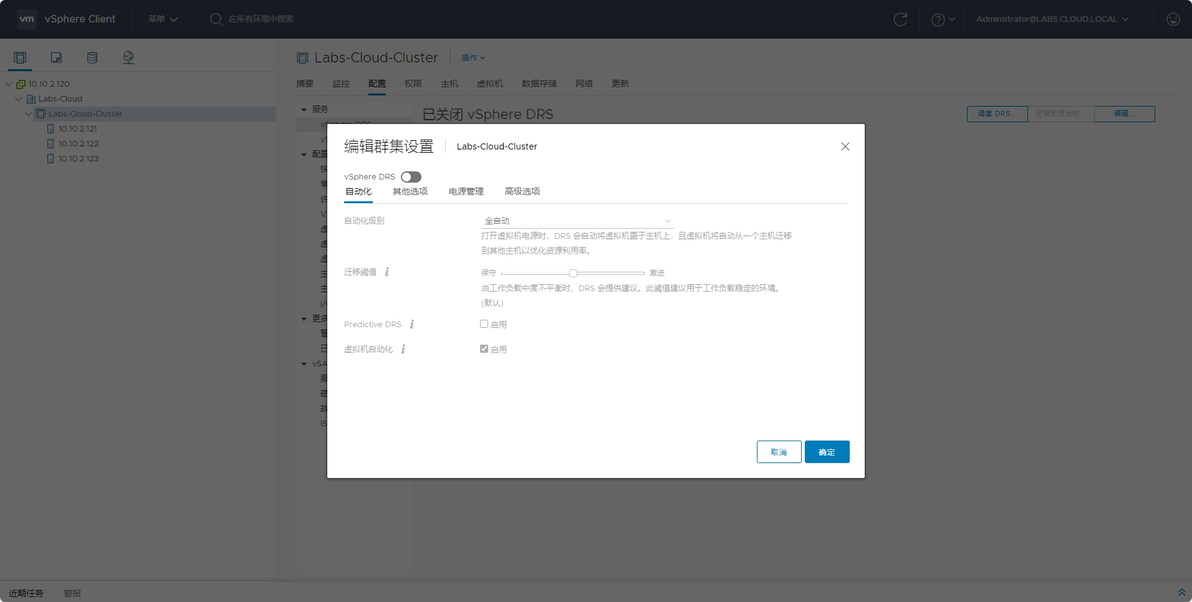Open the 操作 actions dropdown
The width and height of the screenshot is (1192, 602).
473,58
